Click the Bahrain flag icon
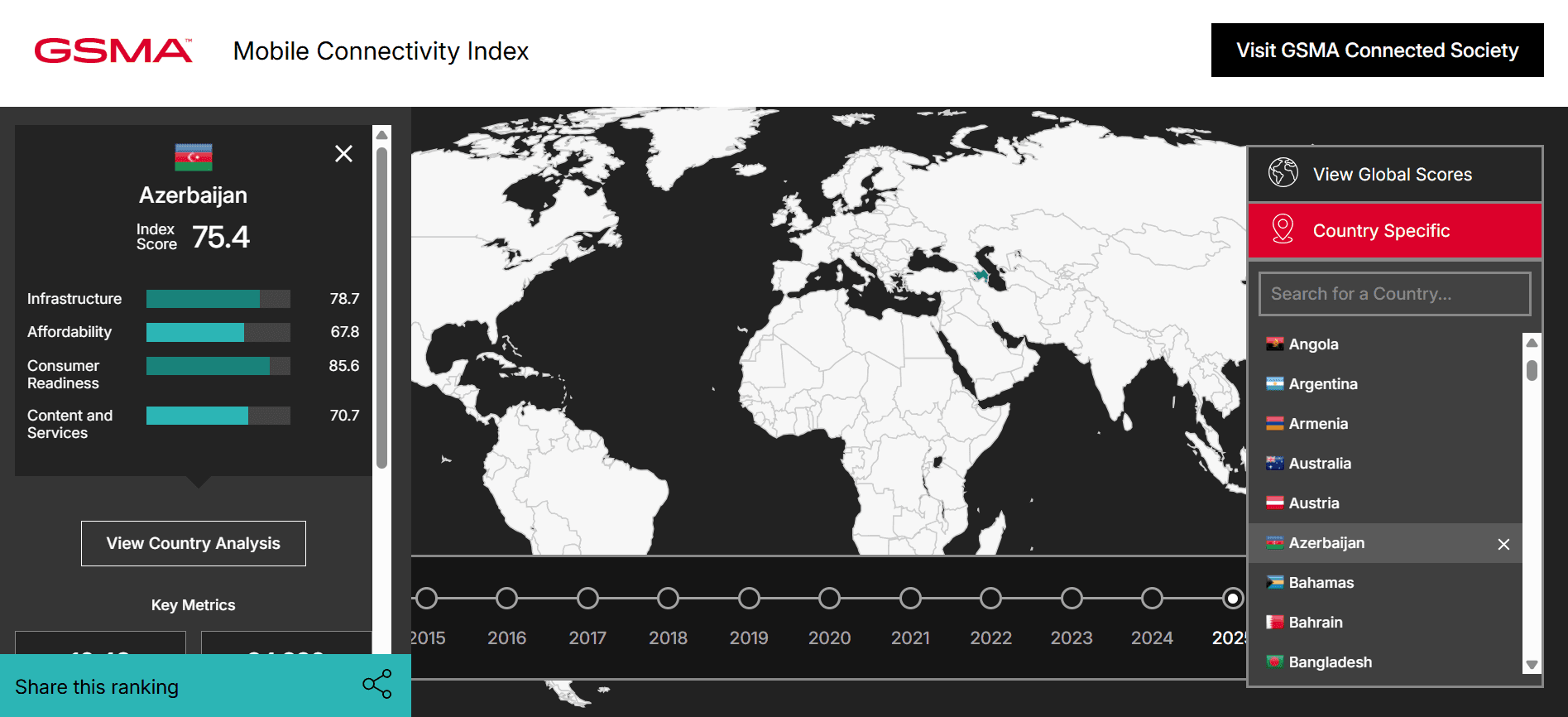The height and width of the screenshot is (717, 1568). [1275, 622]
